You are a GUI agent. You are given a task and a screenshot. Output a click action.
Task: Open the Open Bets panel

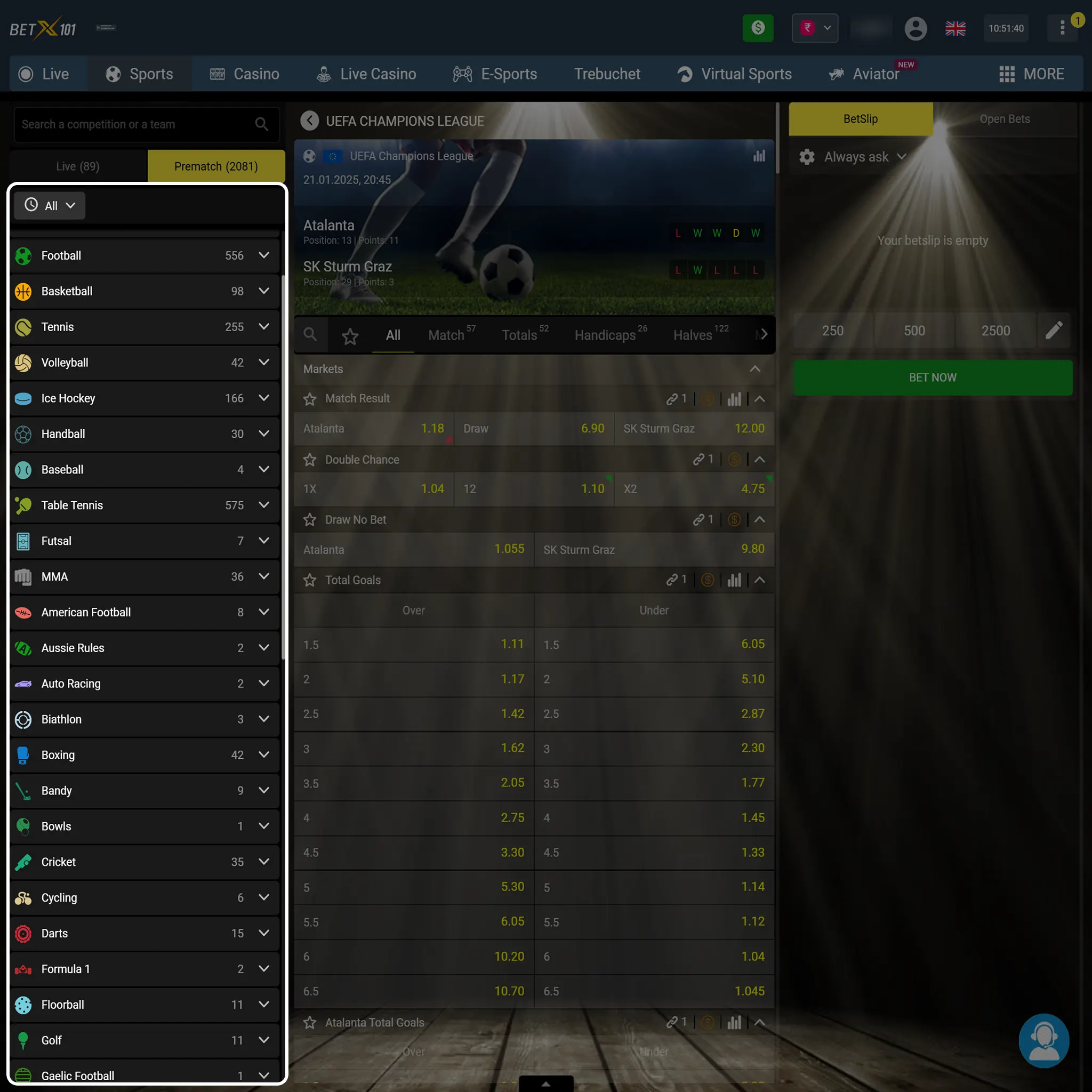pos(1004,118)
